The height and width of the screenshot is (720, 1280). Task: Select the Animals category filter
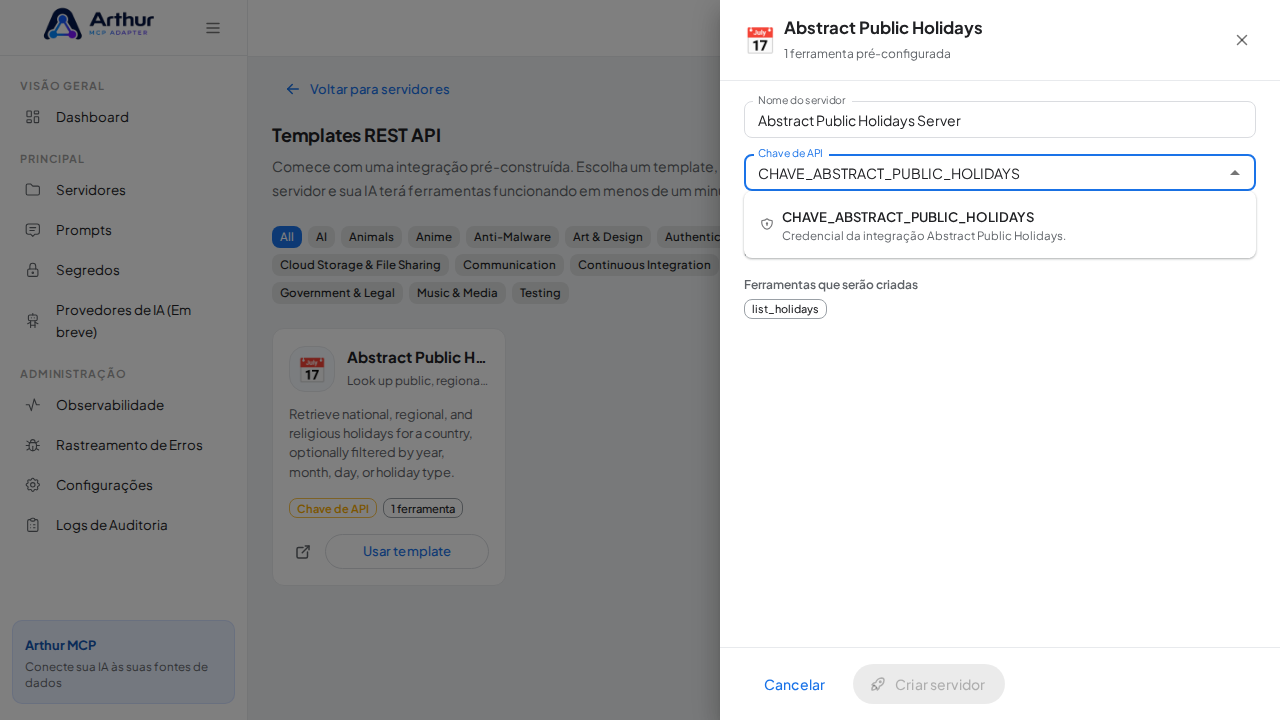pos(371,237)
